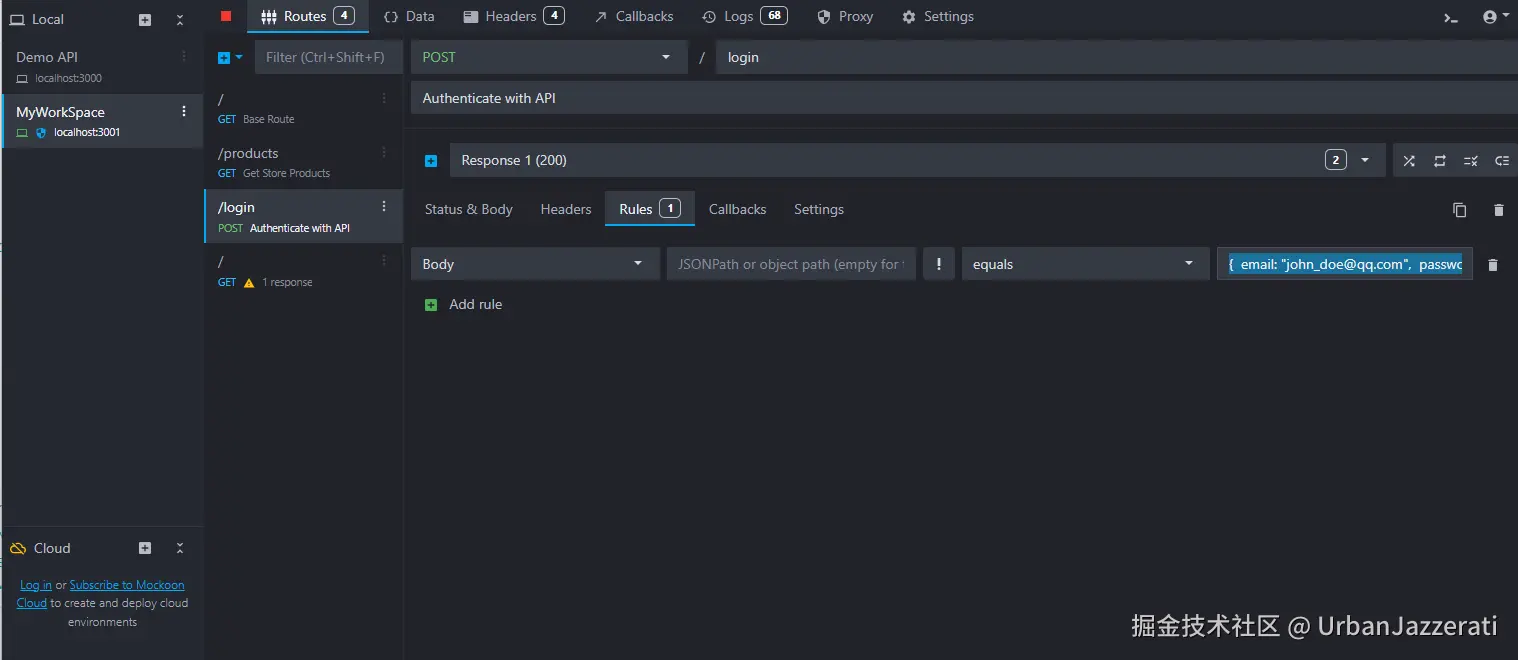Open MyWorkSpace environment menu dots

coord(183,111)
